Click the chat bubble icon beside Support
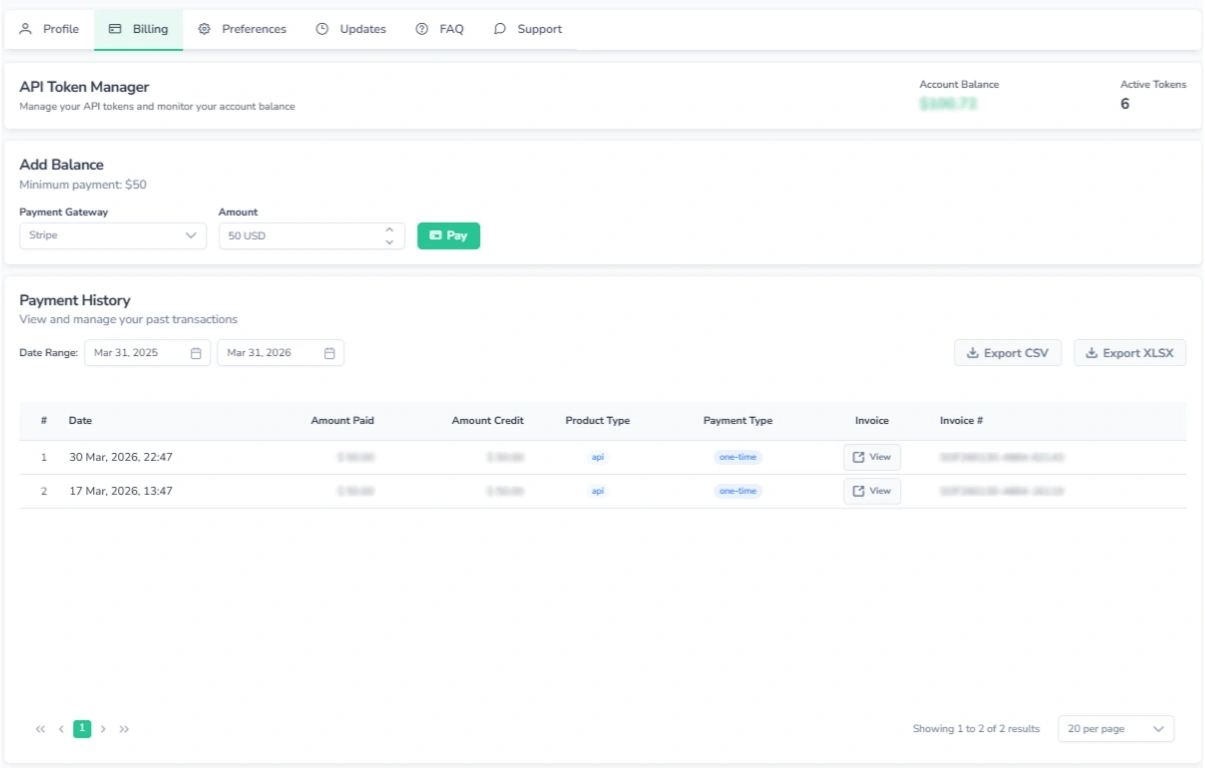1205x768 pixels. 500,29
